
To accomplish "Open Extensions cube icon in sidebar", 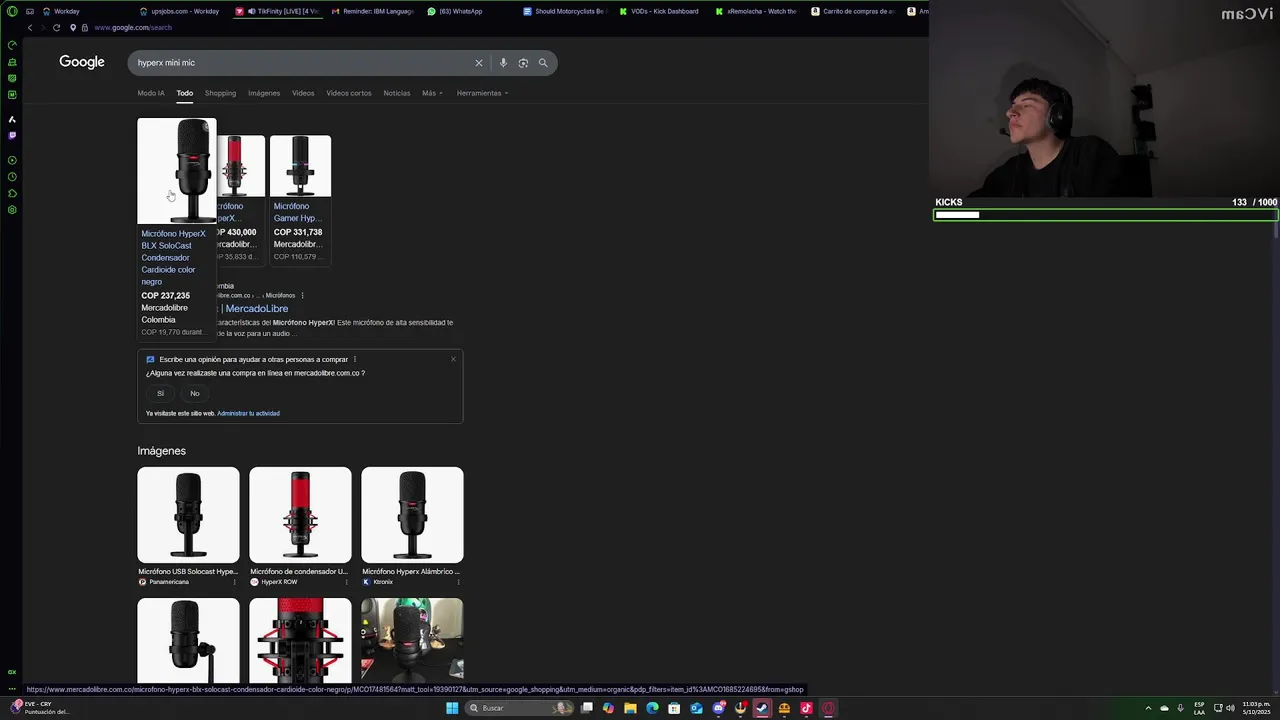I will (x=12, y=193).
